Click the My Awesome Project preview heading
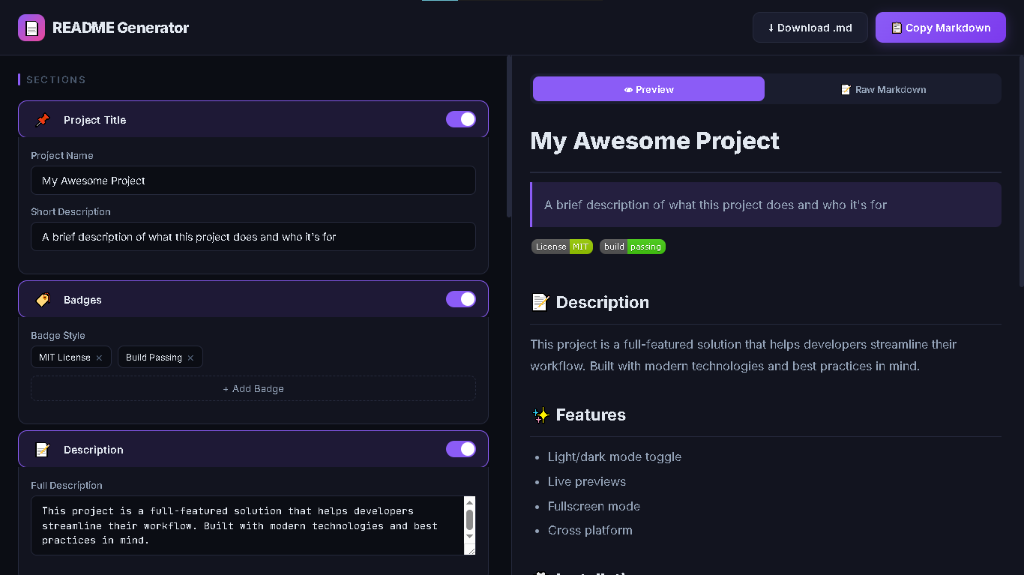 (654, 140)
